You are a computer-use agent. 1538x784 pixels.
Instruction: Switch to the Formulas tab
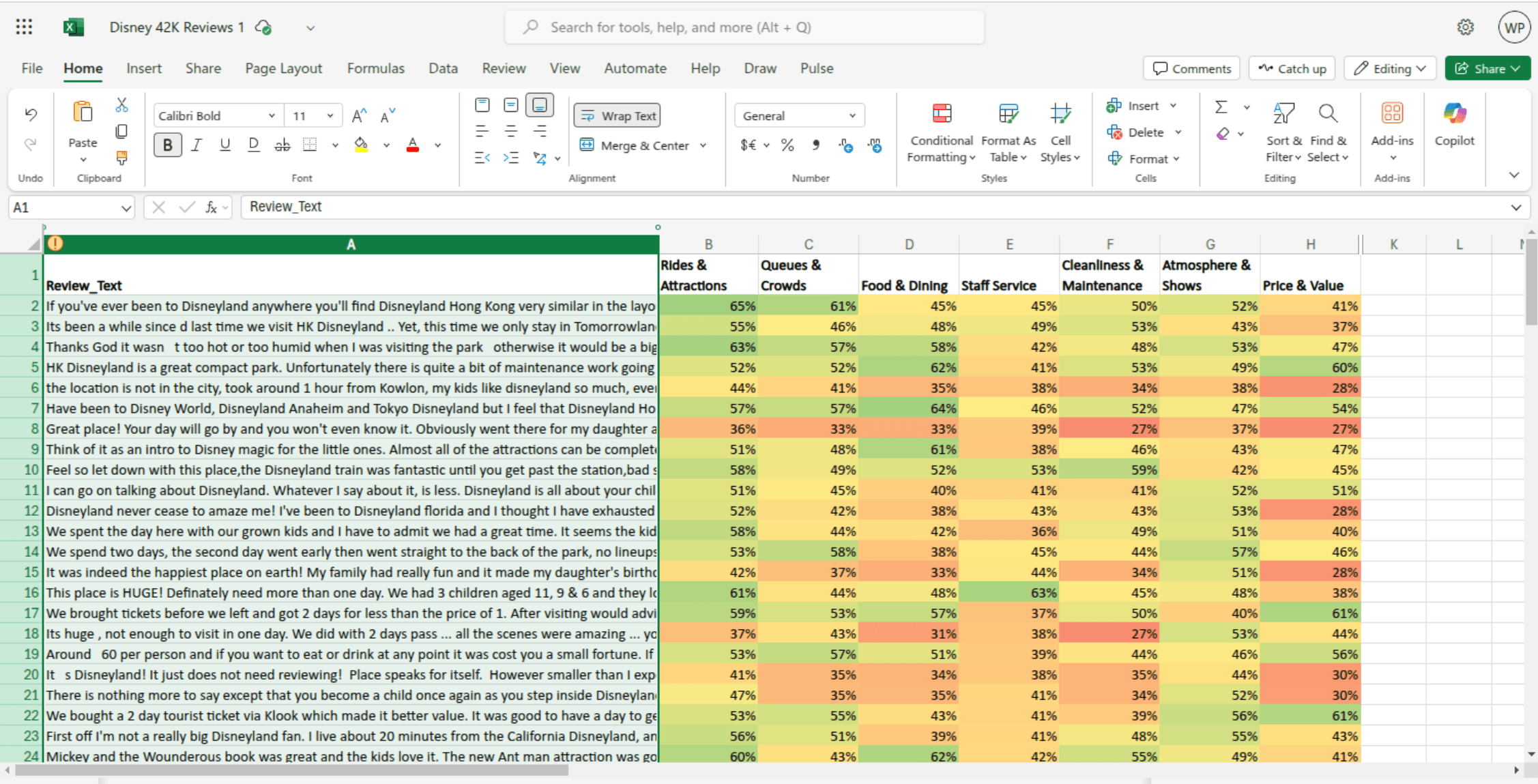click(x=375, y=68)
